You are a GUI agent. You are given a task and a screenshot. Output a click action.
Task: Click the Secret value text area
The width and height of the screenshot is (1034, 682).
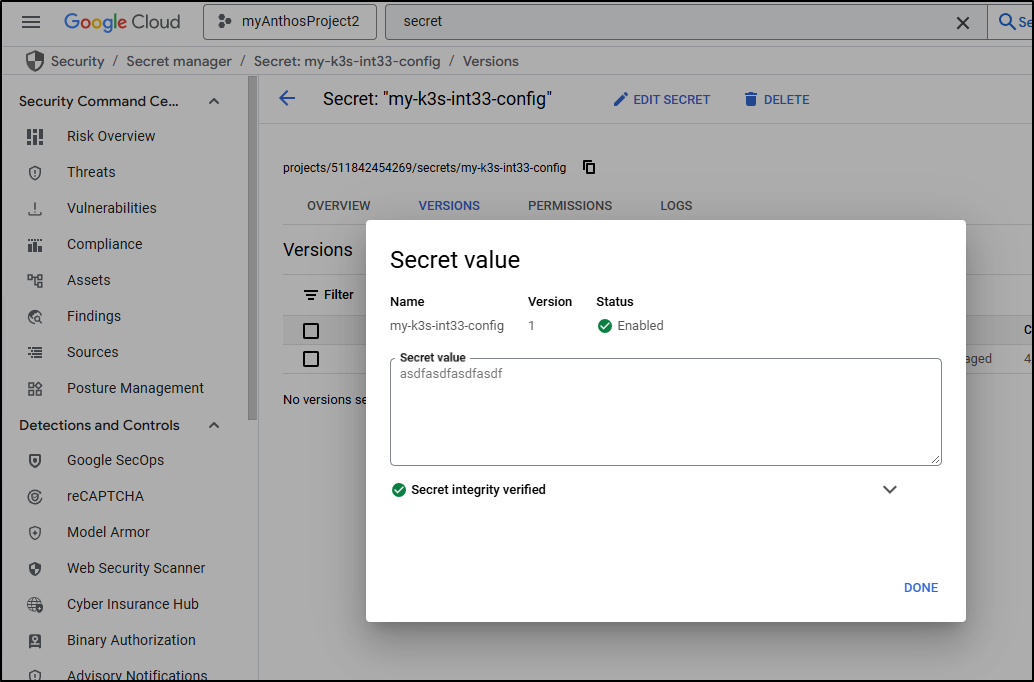pyautogui.click(x=665, y=412)
